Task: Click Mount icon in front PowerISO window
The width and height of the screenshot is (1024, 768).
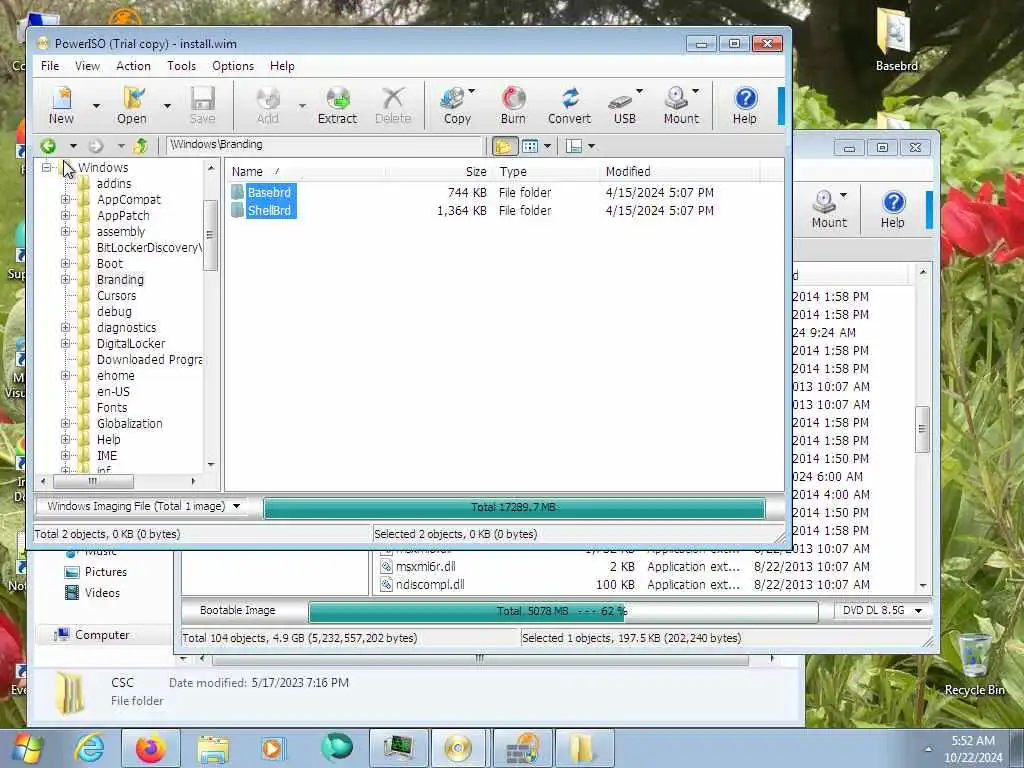Action: click(x=681, y=104)
